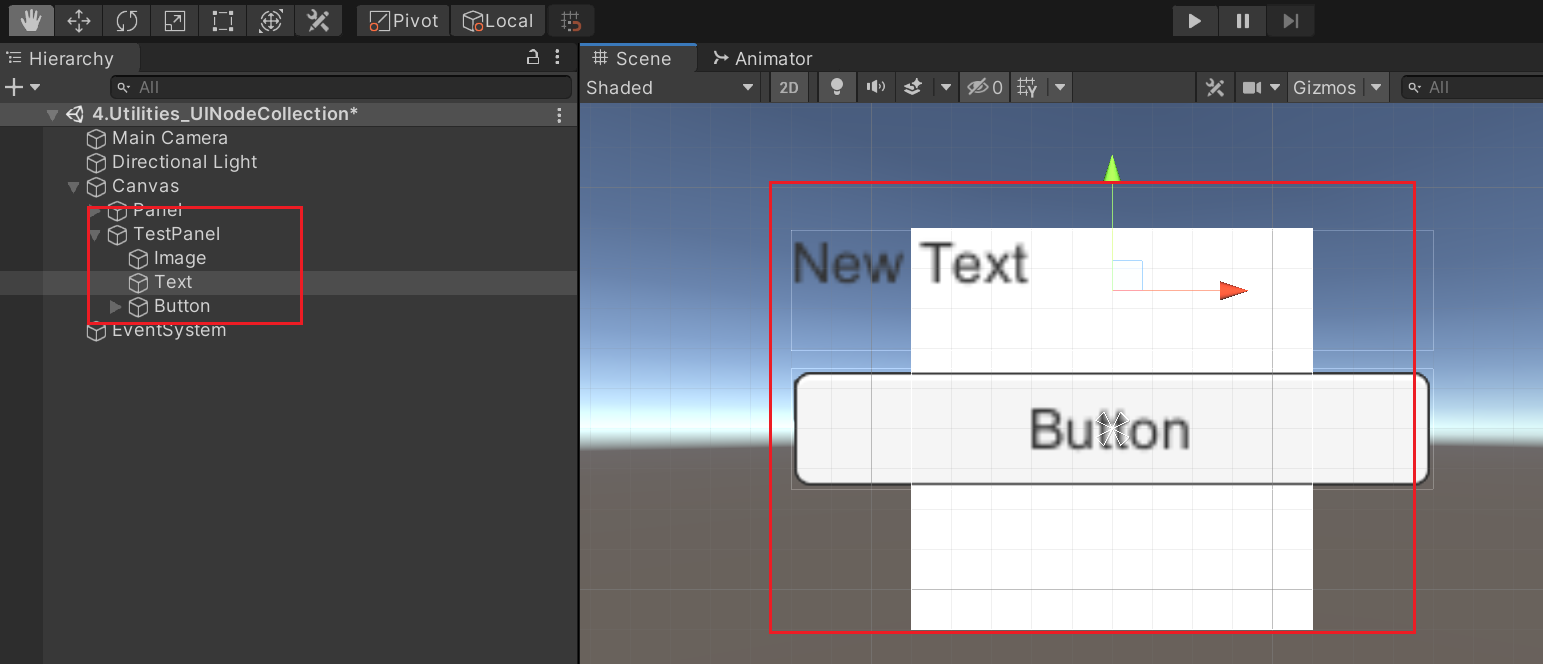Select the Rotate tool
The image size is (1543, 664).
coord(127,20)
